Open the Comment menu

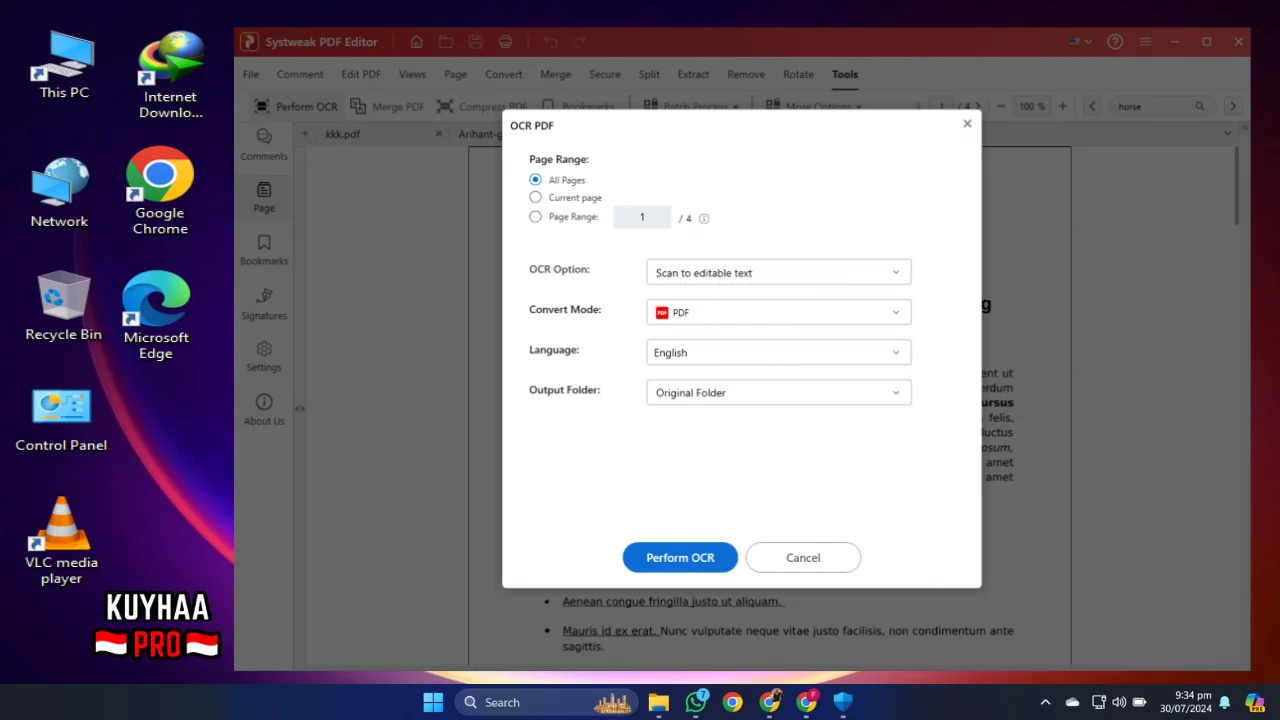coord(300,74)
